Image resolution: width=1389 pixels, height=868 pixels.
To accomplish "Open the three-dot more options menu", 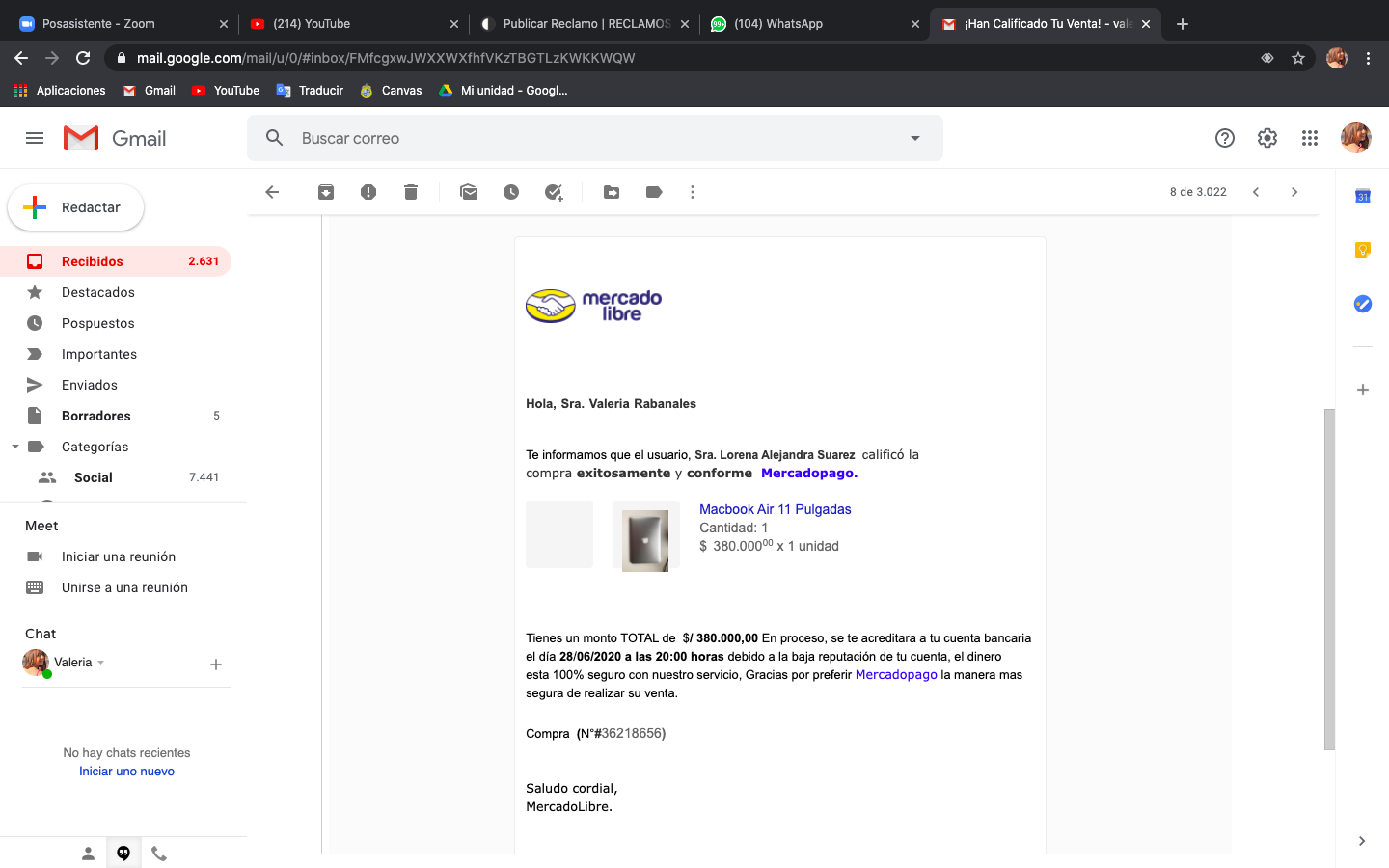I will [693, 192].
